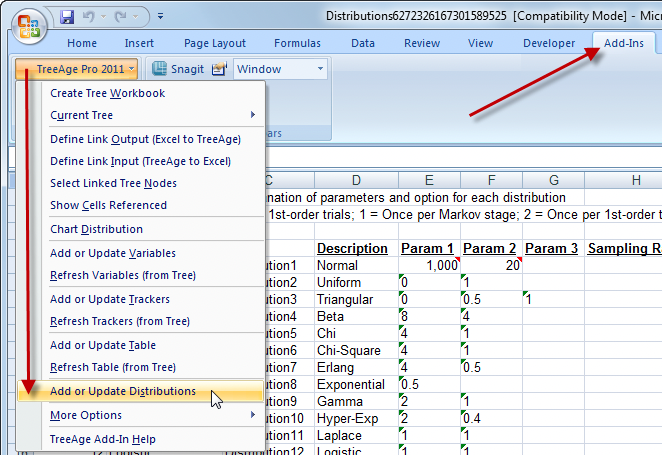The width and height of the screenshot is (663, 455).
Task: Open the Page Layout ribbon tab
Action: 215,43
